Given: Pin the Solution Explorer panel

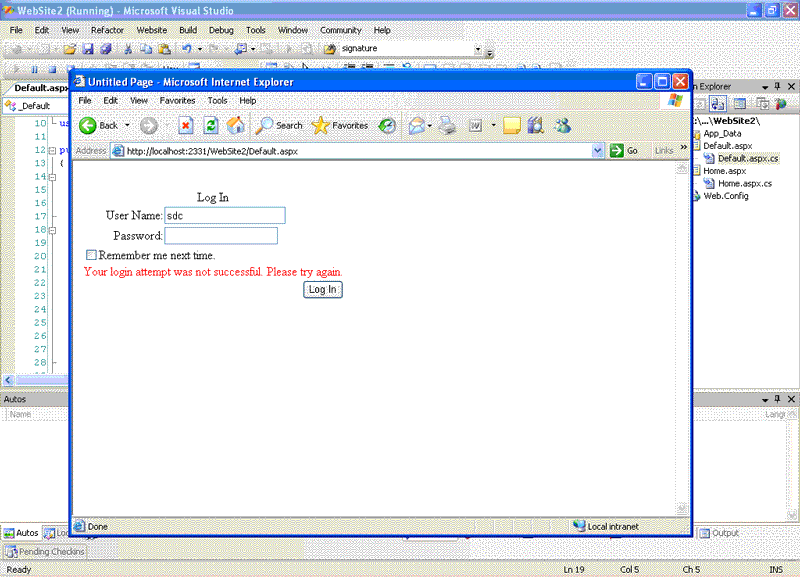Looking at the screenshot, I should coord(777,86).
